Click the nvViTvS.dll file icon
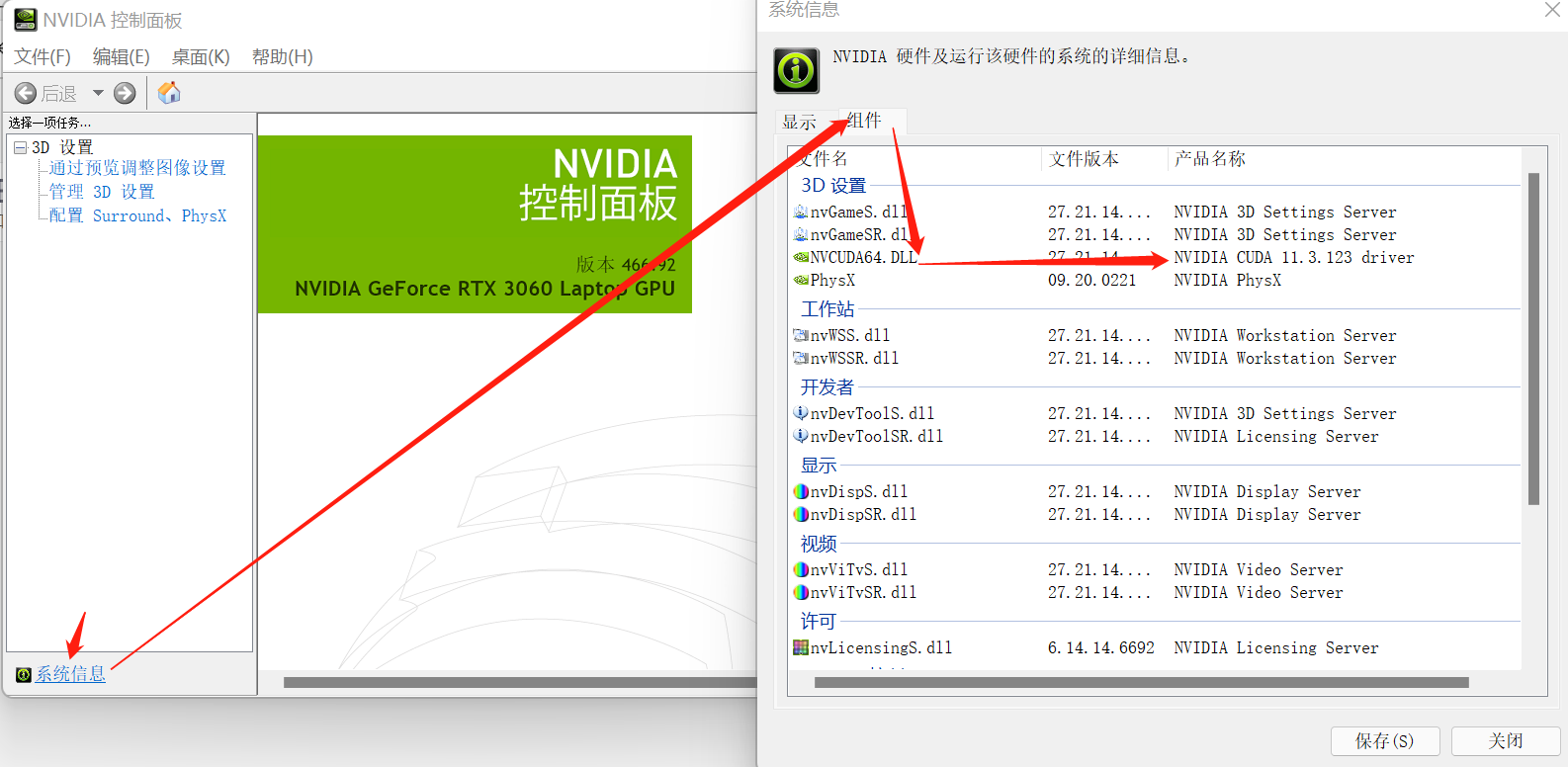Viewport: 1568px width, 767px height. 801,569
